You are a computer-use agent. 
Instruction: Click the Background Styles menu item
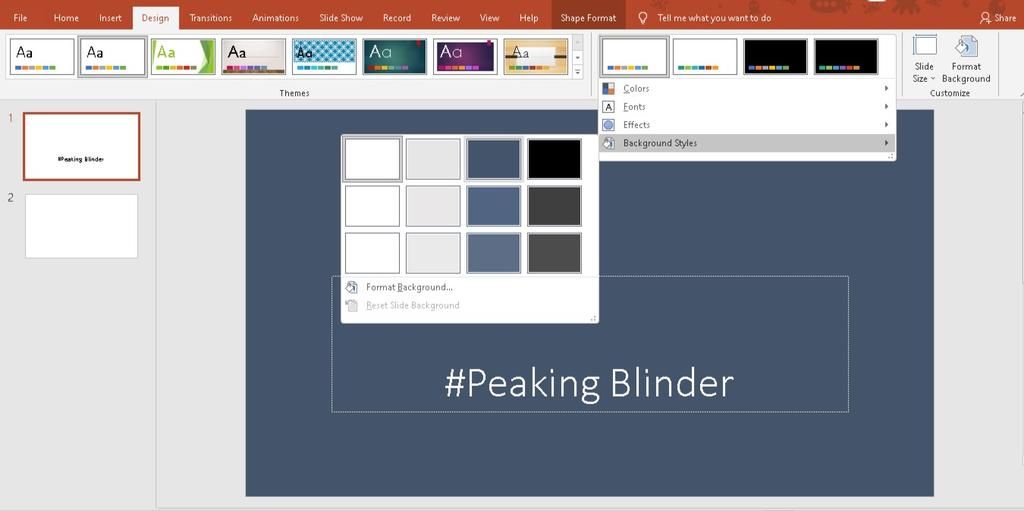coord(746,143)
